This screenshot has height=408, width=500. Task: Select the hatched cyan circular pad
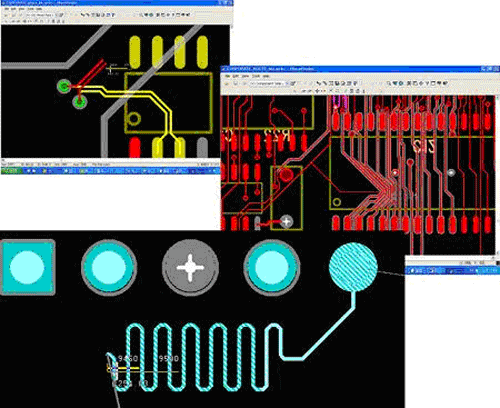[x=353, y=267]
